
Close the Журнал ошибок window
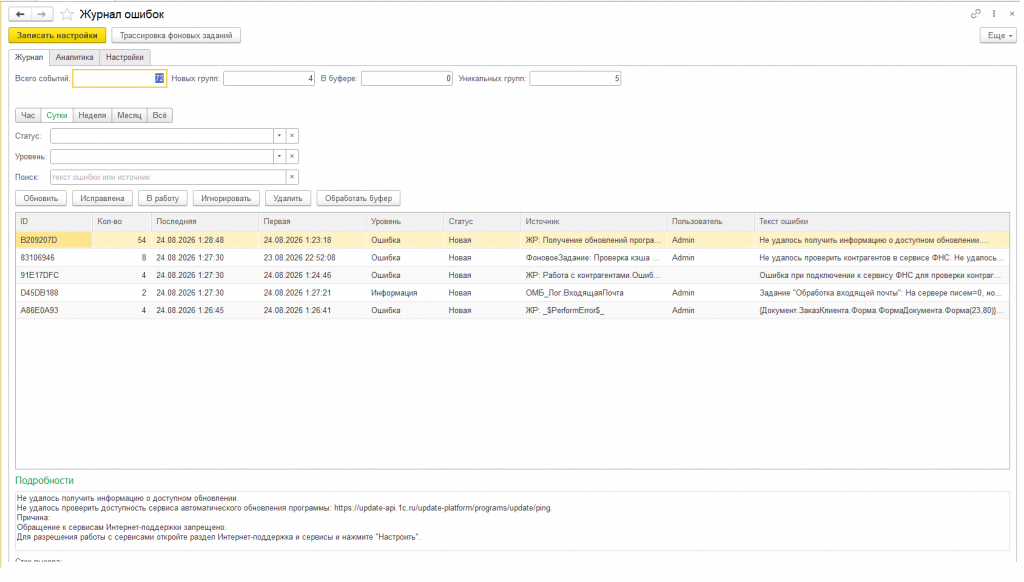1012,14
